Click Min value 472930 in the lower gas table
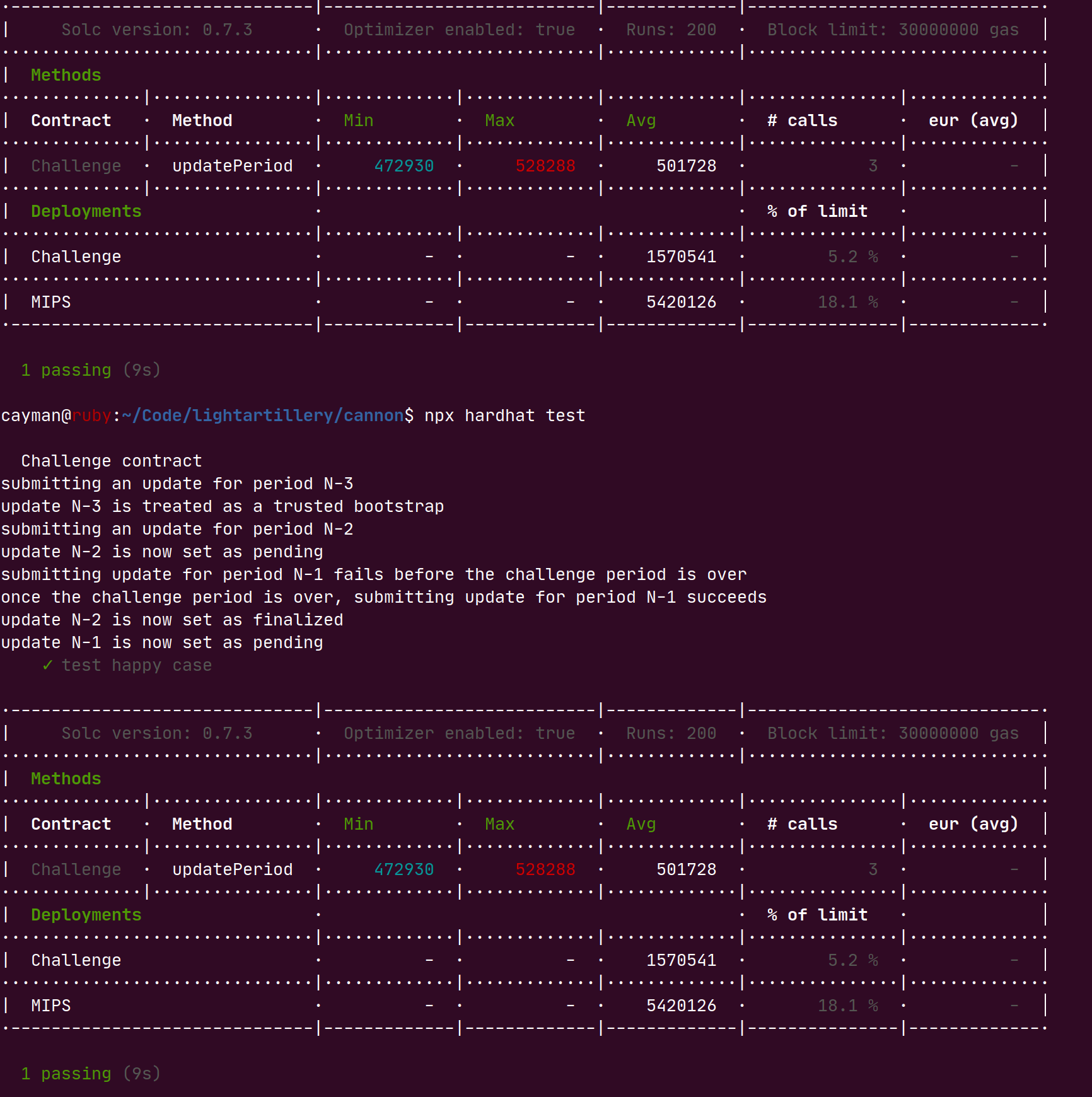 point(404,870)
